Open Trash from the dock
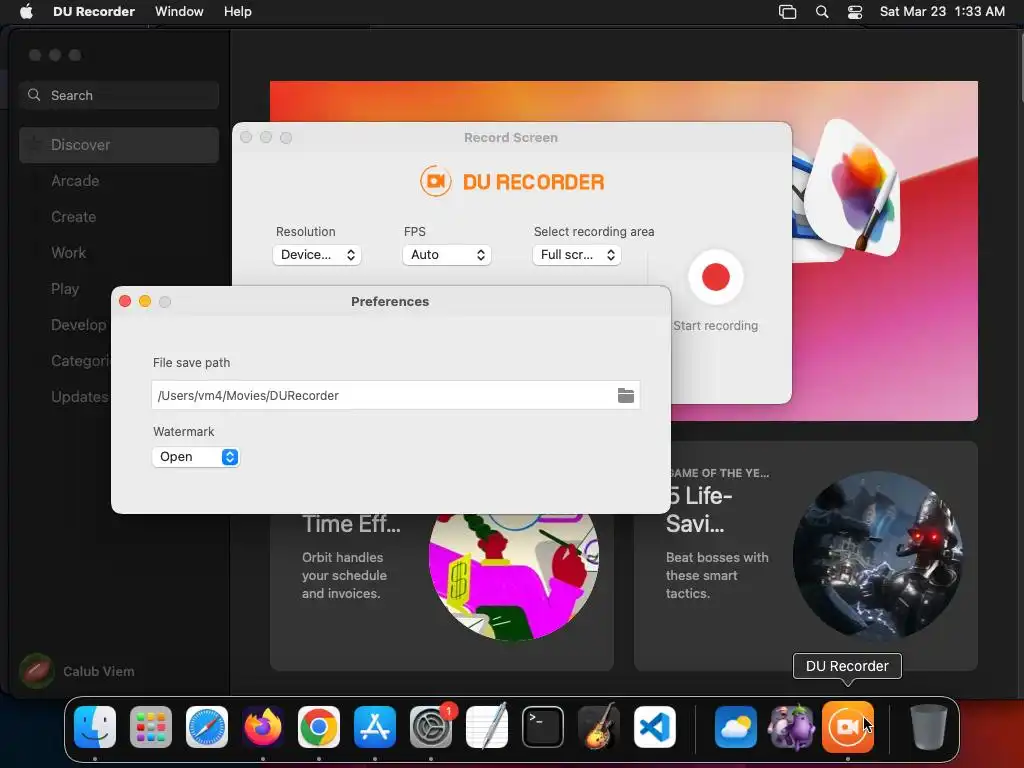The image size is (1024, 768). point(929,726)
